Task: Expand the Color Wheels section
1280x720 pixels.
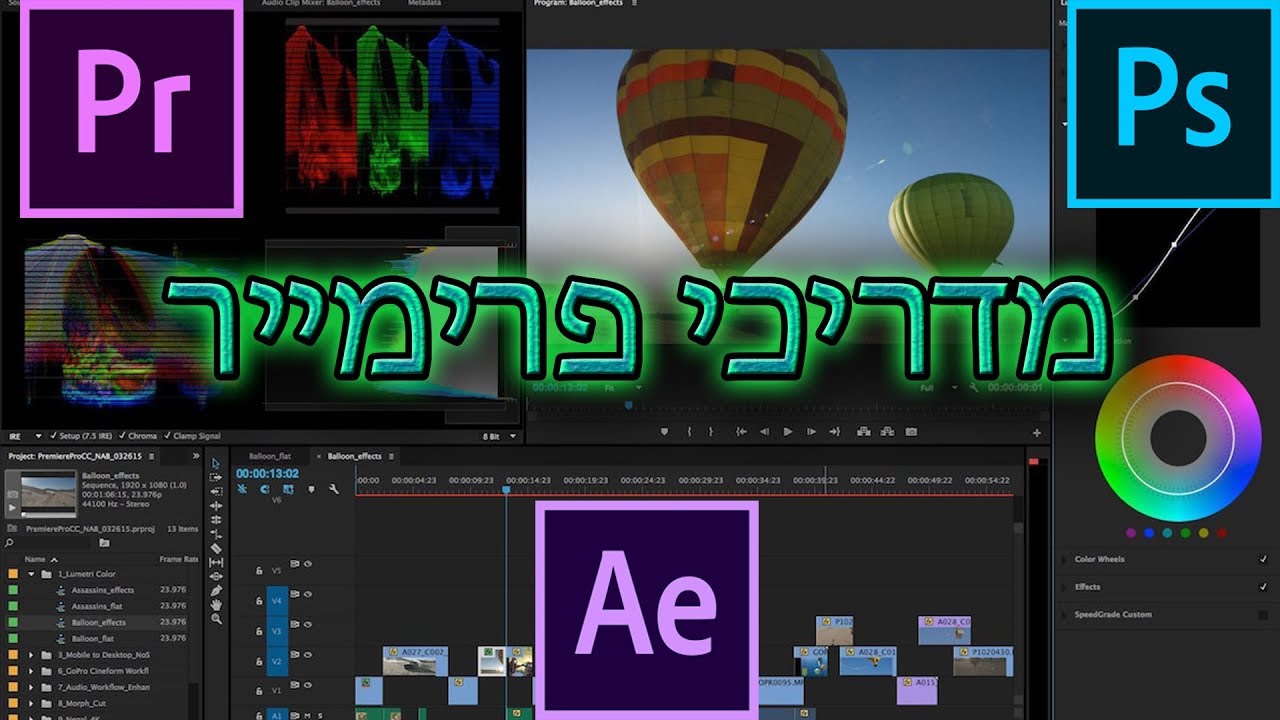Action: 1065,559
